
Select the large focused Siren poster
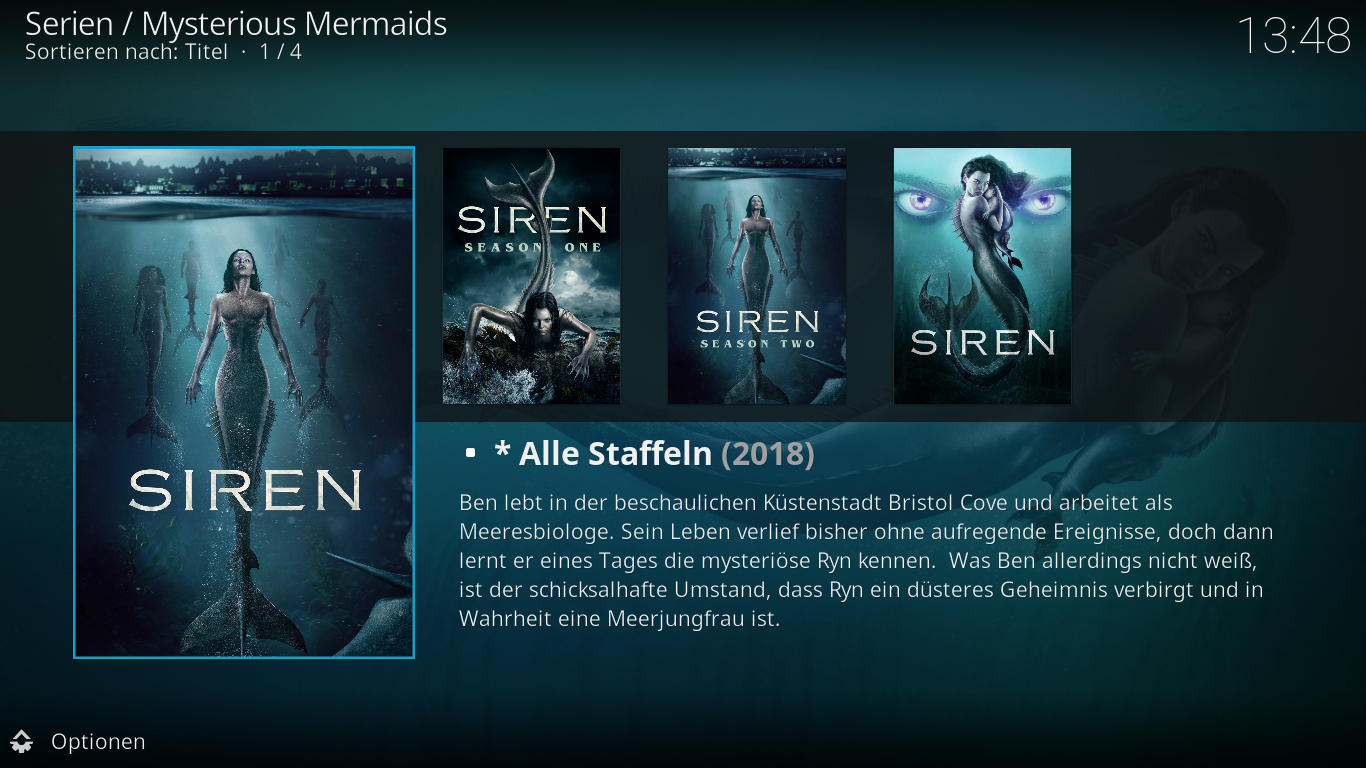(x=244, y=402)
